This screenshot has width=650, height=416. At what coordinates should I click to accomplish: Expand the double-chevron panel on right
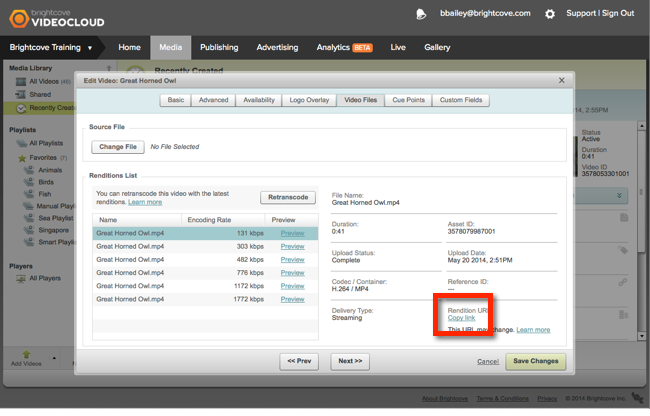point(619,196)
